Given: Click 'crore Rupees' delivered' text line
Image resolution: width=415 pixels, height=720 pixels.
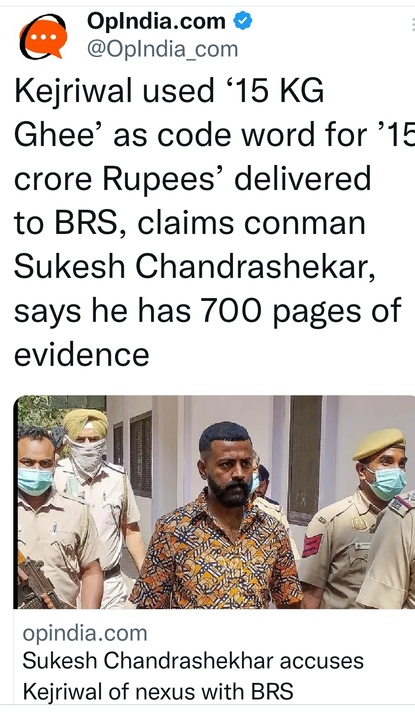Looking at the screenshot, I should click(192, 179).
